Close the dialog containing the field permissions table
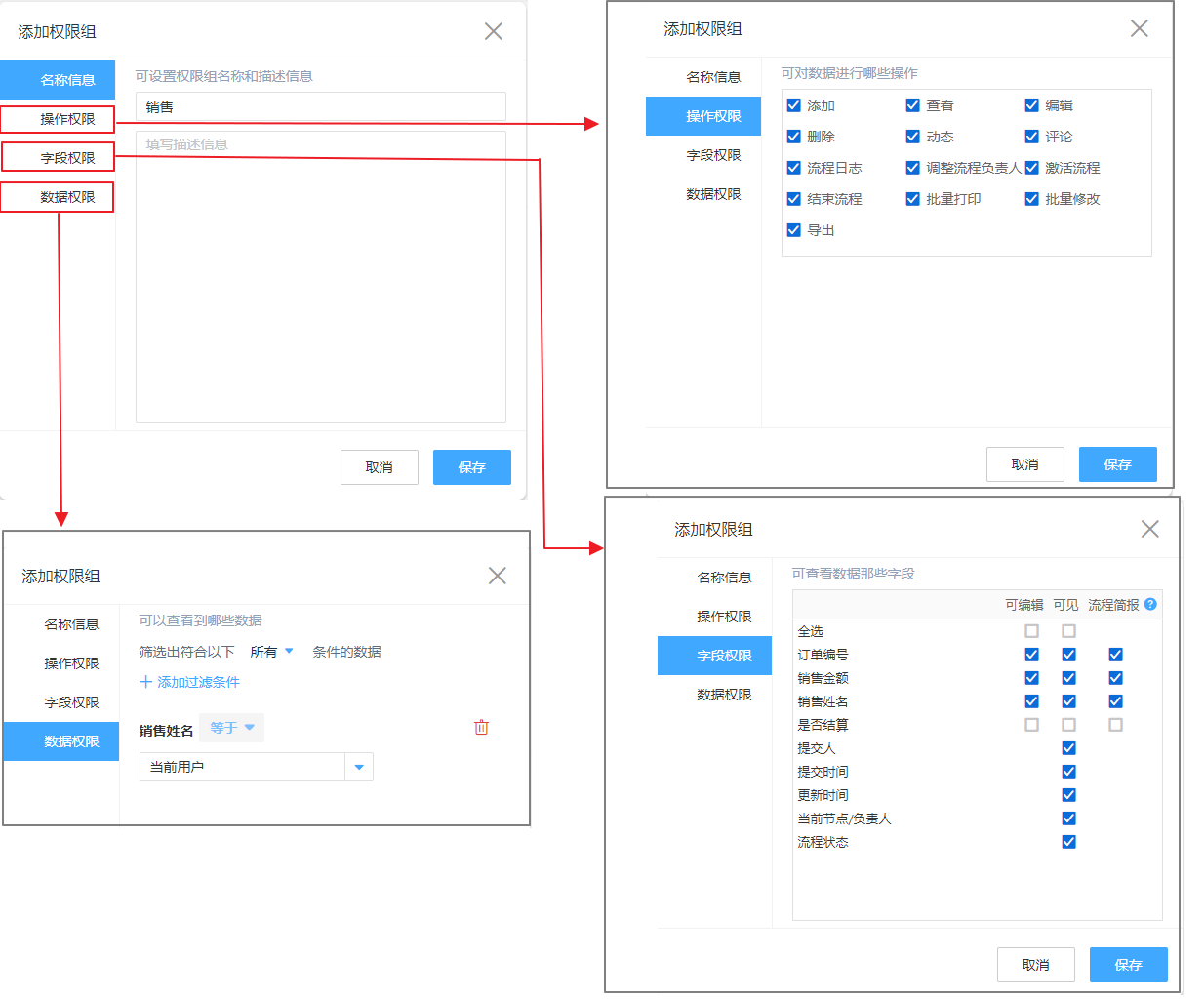 tap(1150, 529)
